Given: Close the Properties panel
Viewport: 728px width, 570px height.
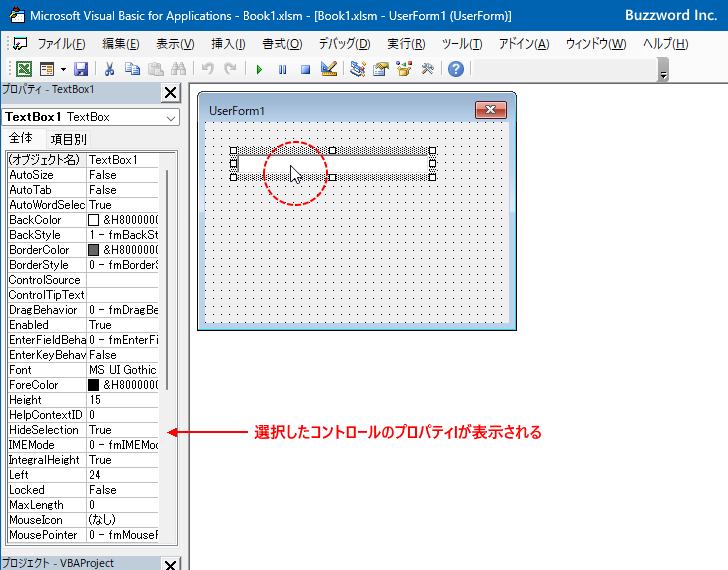Looking at the screenshot, I should pyautogui.click(x=170, y=92).
